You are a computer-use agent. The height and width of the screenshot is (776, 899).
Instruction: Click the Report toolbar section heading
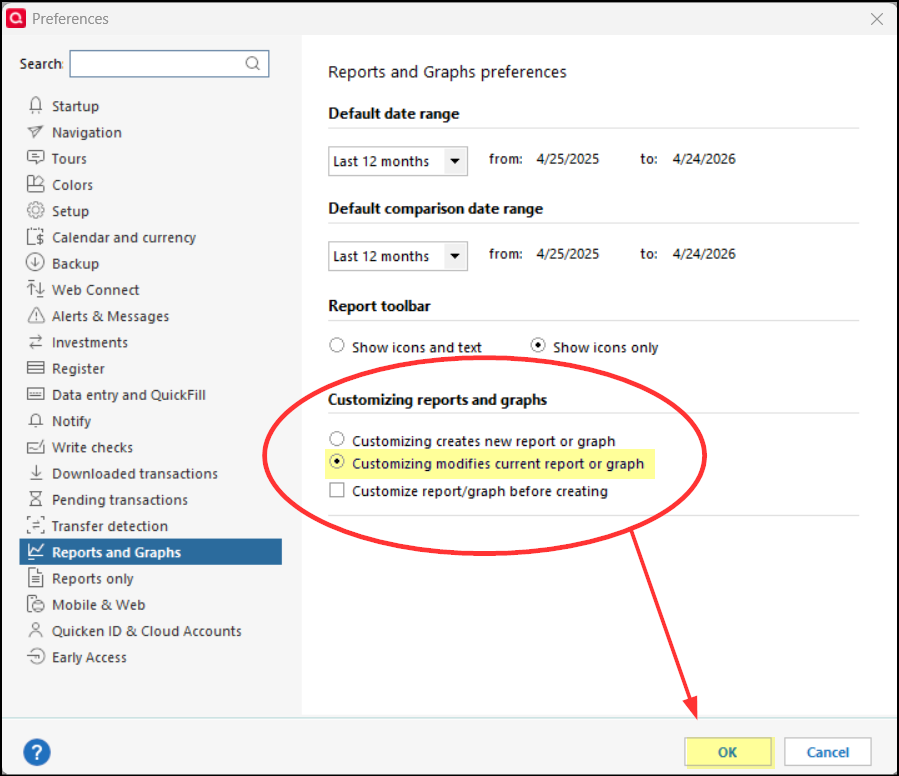click(379, 306)
